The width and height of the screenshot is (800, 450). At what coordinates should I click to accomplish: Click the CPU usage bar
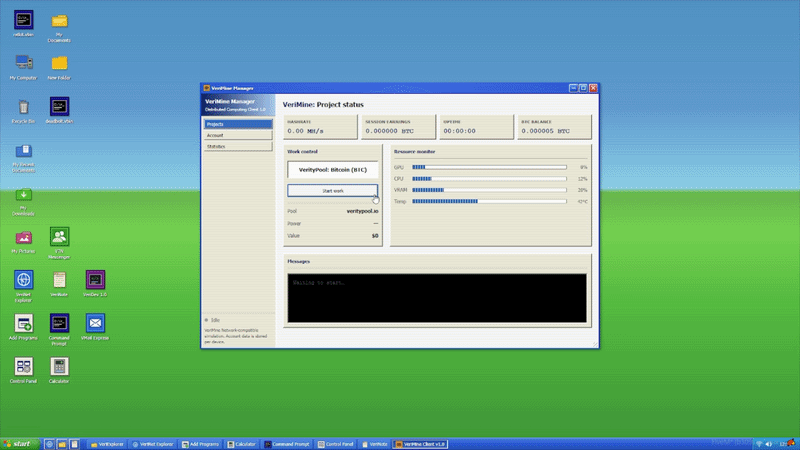coord(489,179)
